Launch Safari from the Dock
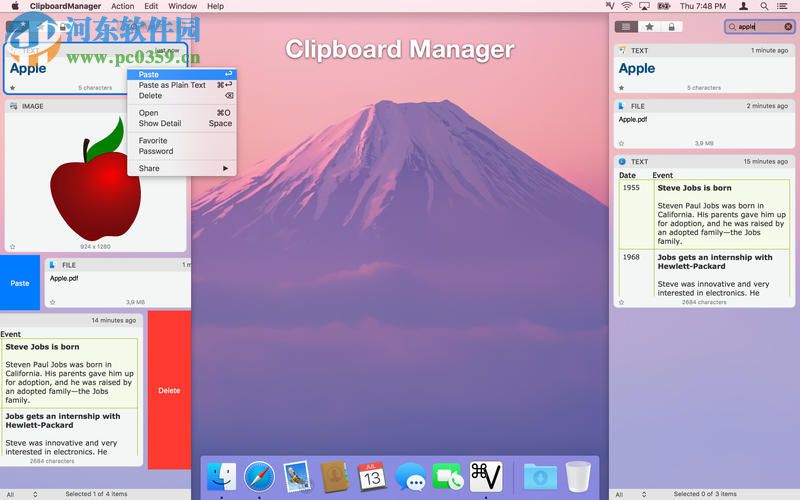 pos(259,476)
